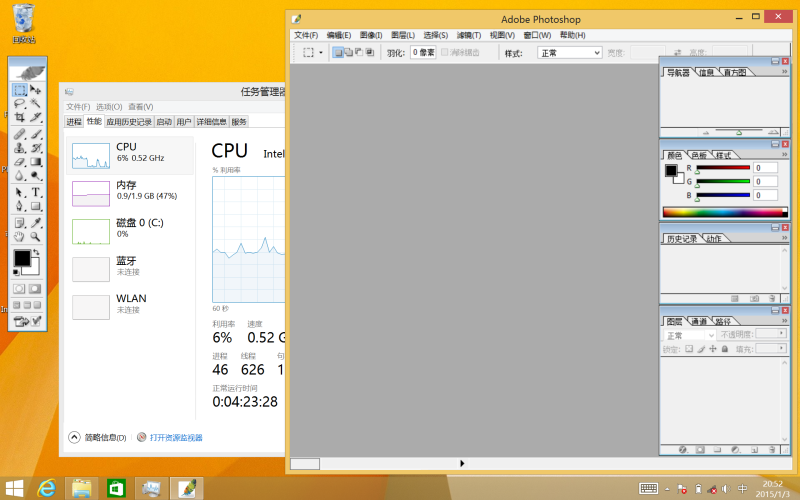Select 磁盘 0 (C:) in Task Manager
The width and height of the screenshot is (800, 500).
(x=130, y=231)
